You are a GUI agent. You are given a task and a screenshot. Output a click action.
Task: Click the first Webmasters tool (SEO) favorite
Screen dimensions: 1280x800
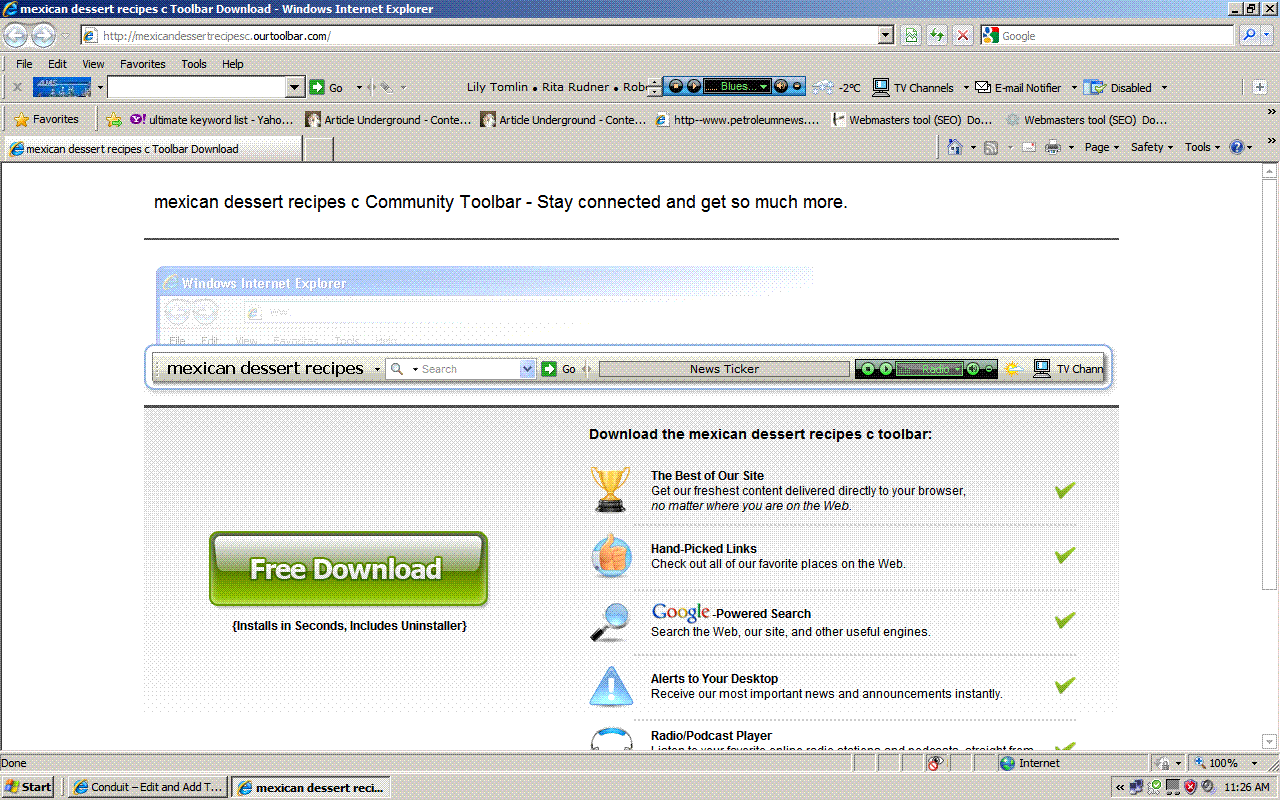point(913,120)
